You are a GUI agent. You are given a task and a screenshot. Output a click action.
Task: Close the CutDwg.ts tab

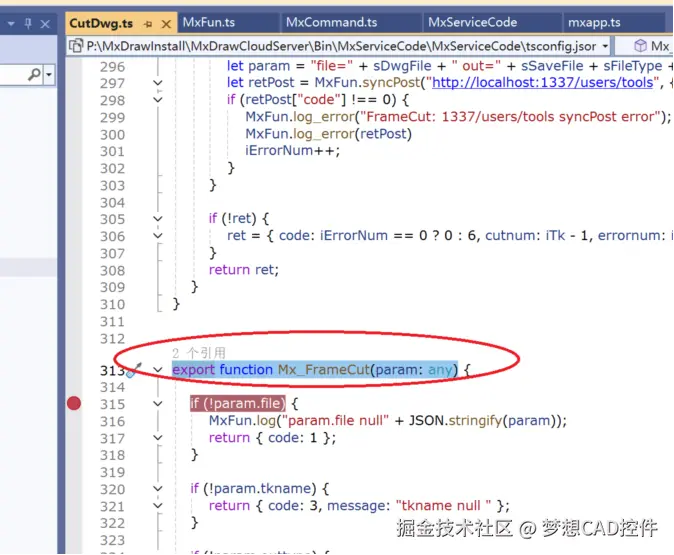[x=166, y=24]
